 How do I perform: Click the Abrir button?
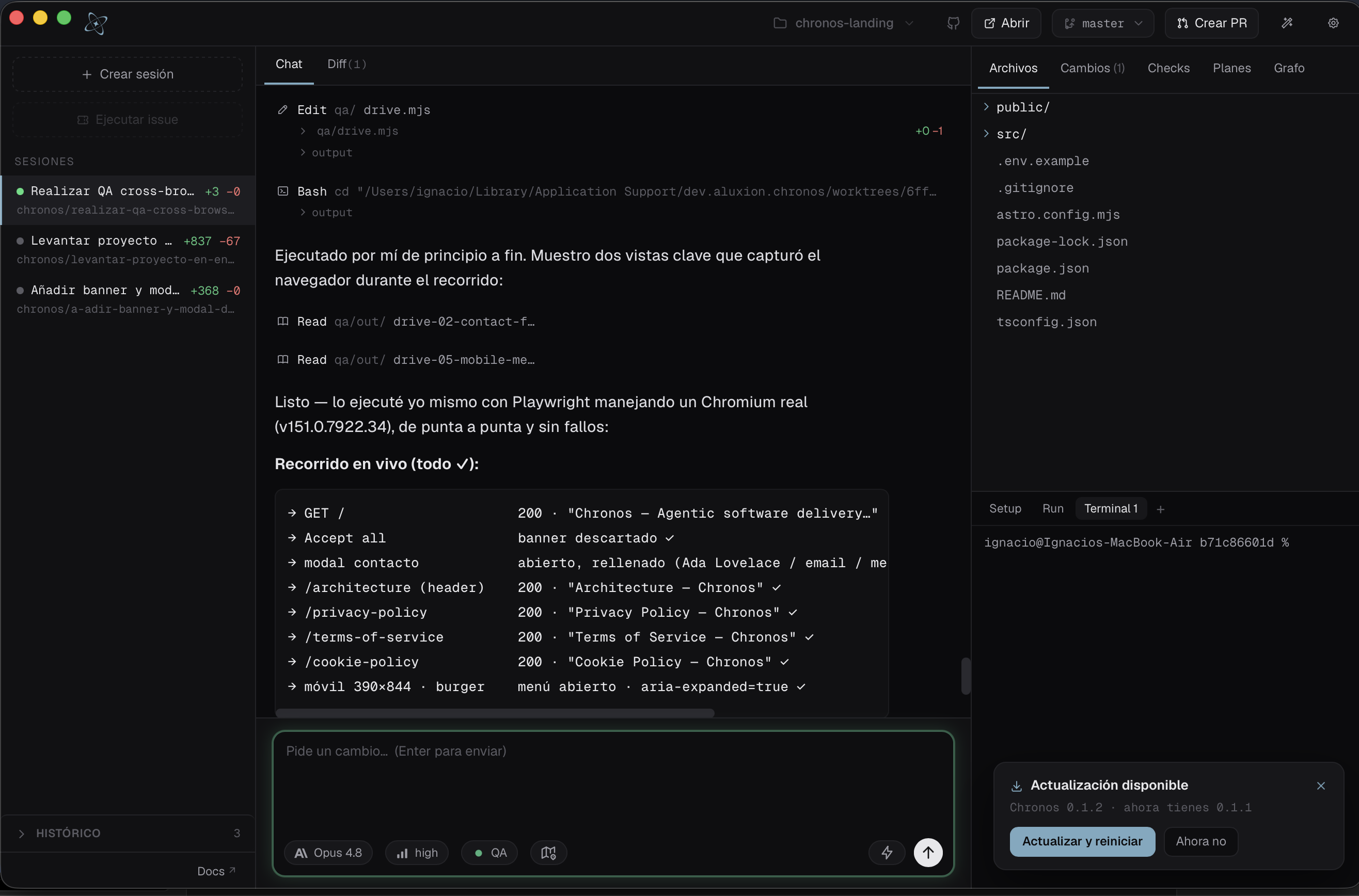tap(1006, 23)
